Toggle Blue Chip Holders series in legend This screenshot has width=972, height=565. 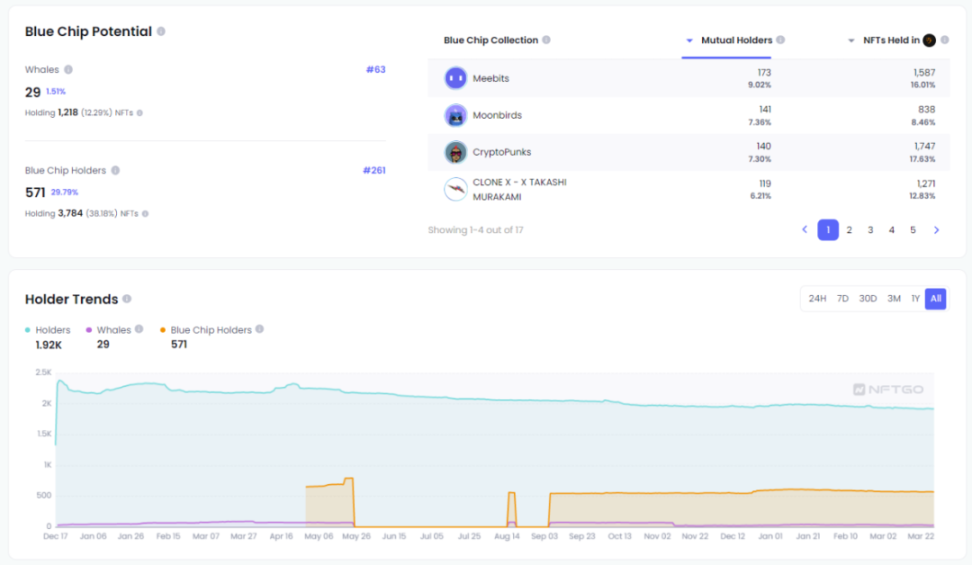(206, 330)
